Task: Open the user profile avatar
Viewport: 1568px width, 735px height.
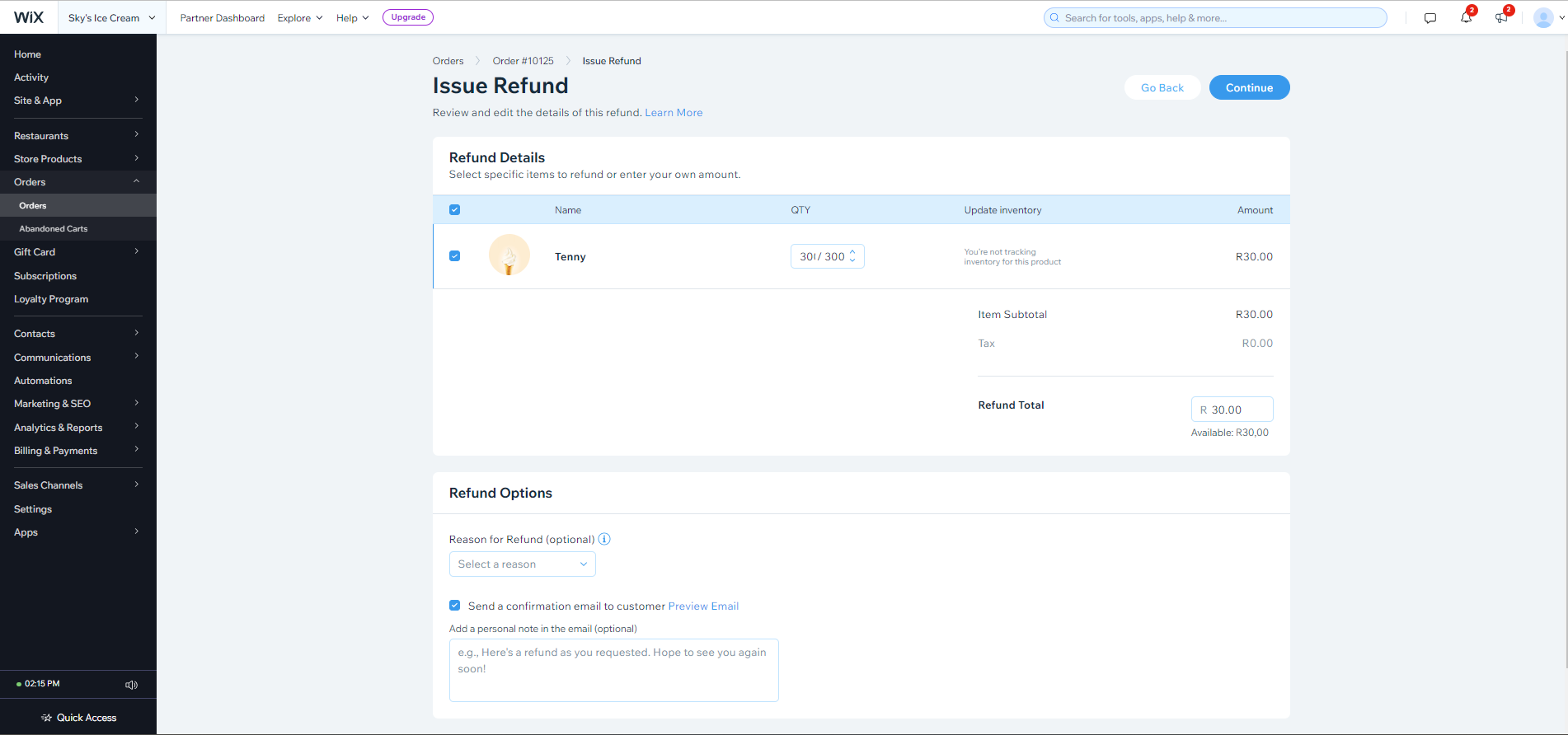Action: tap(1543, 18)
